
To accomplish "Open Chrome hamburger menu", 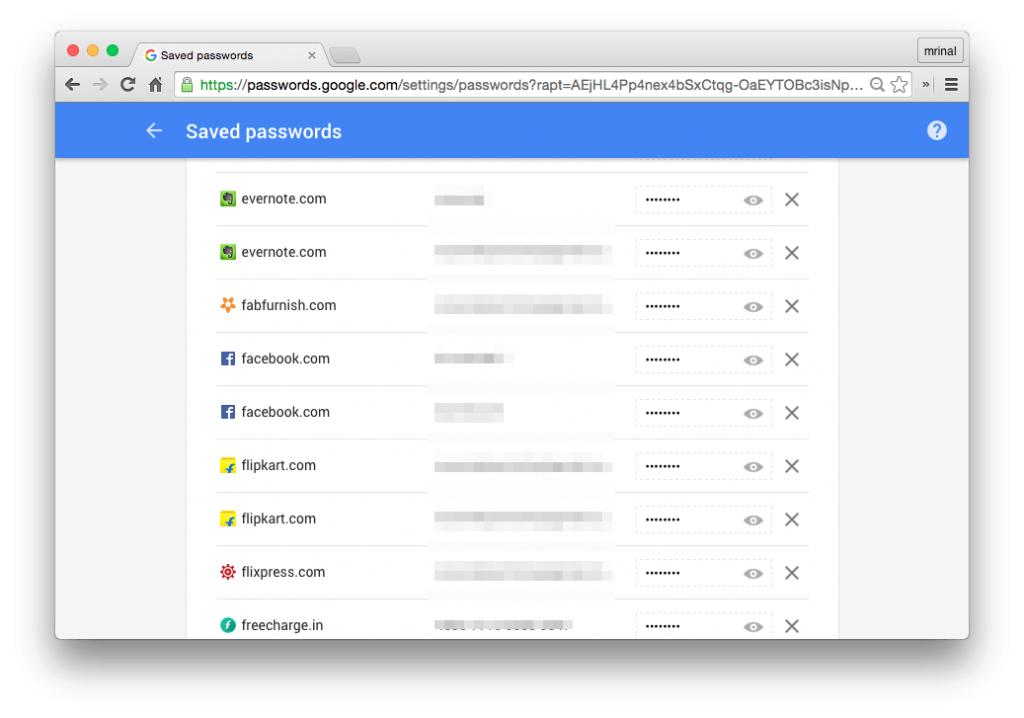I will (951, 84).
